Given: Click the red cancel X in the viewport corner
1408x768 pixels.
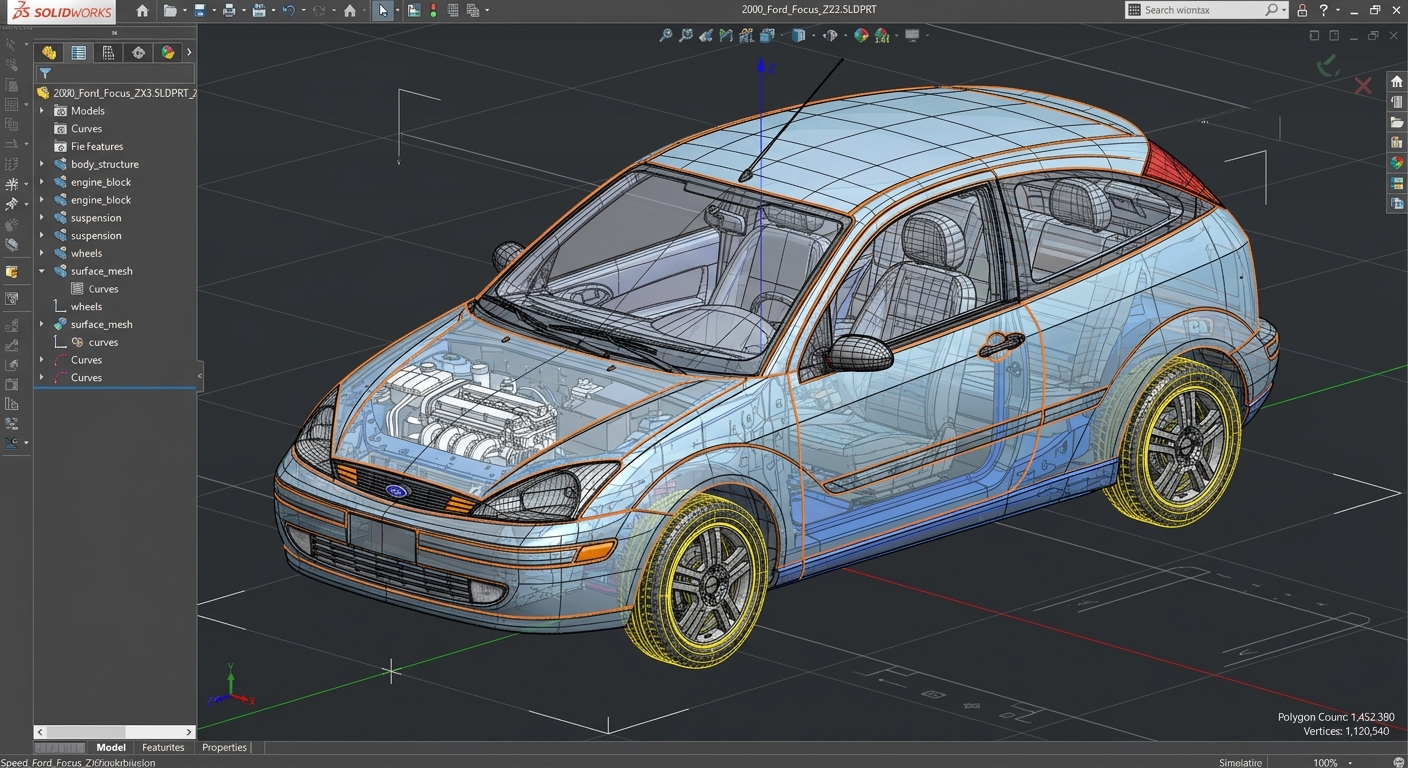Looking at the screenshot, I should pyautogui.click(x=1363, y=86).
